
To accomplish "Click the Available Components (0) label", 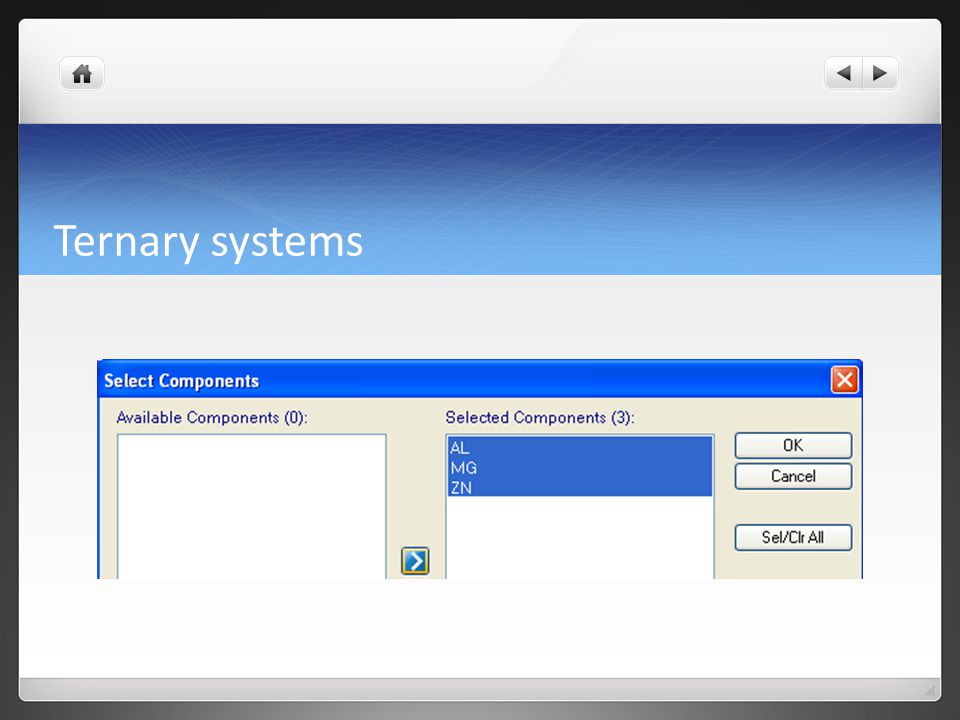I will pos(212,418).
